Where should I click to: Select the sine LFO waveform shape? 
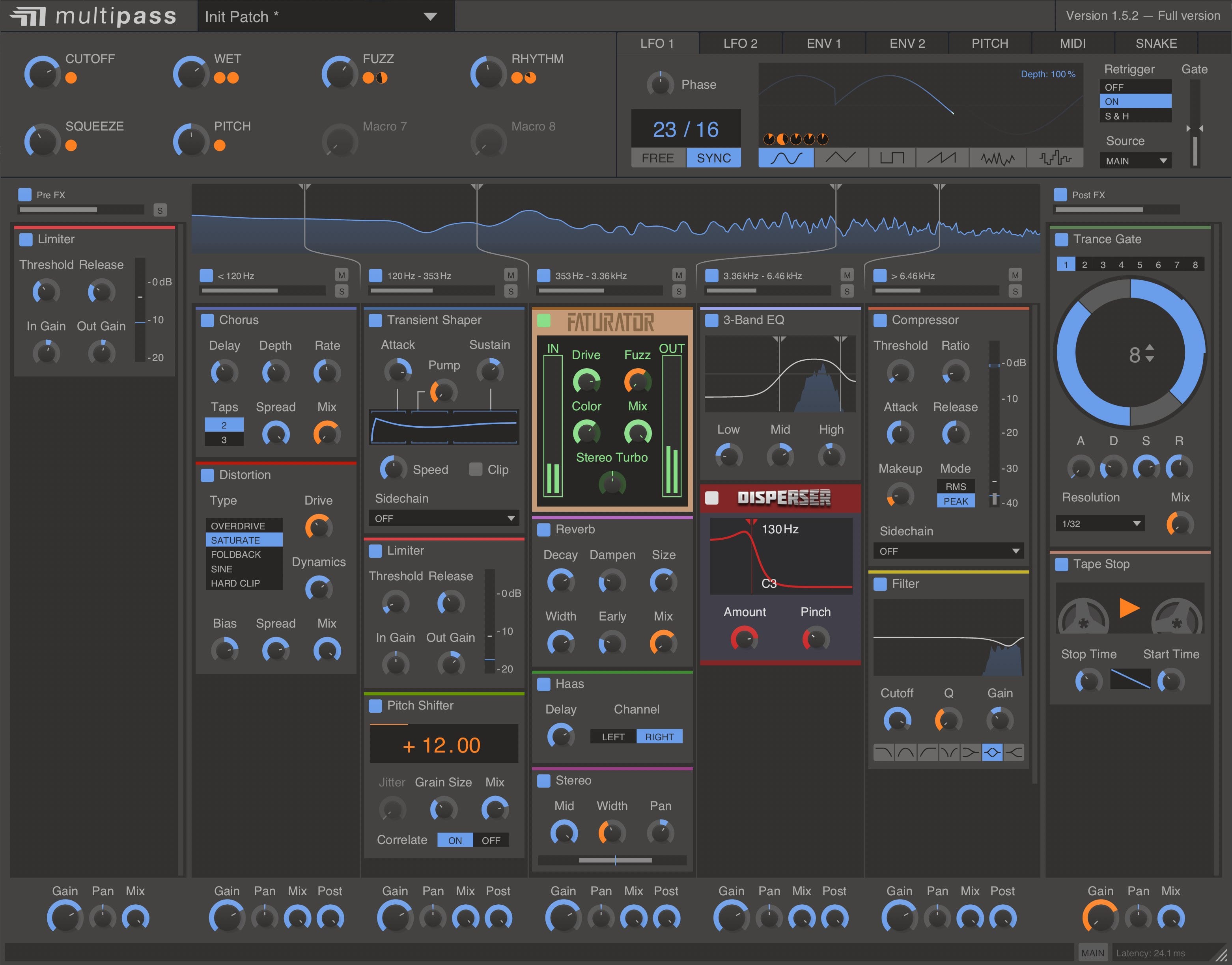(786, 158)
